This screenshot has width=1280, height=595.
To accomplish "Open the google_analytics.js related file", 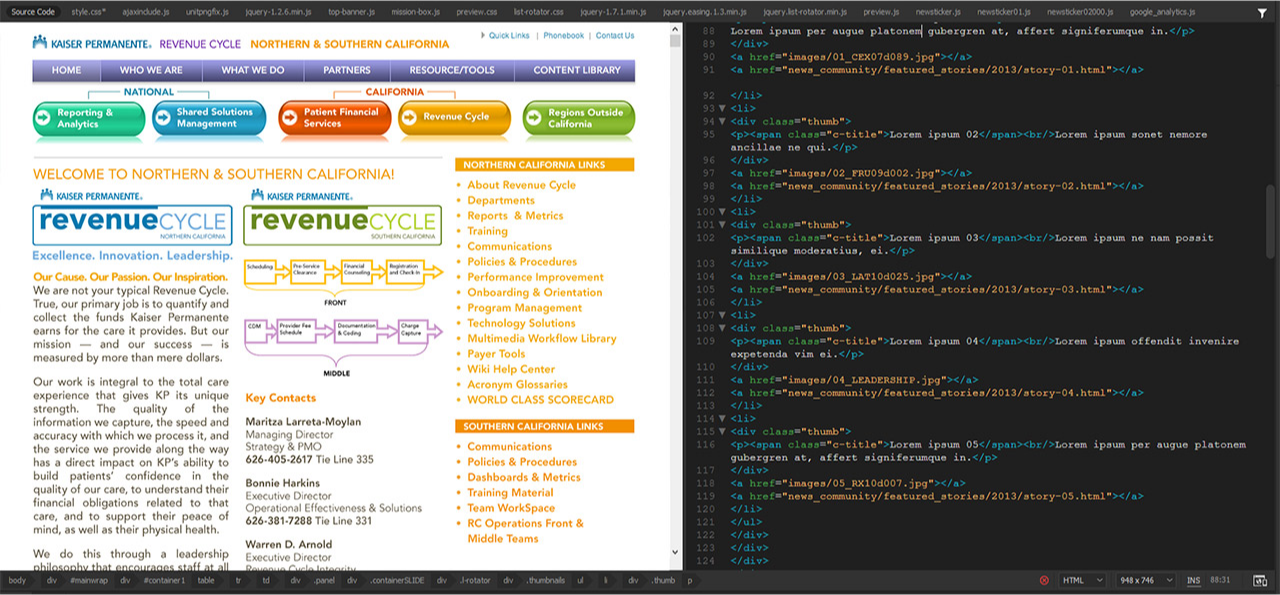I will pos(1162,12).
